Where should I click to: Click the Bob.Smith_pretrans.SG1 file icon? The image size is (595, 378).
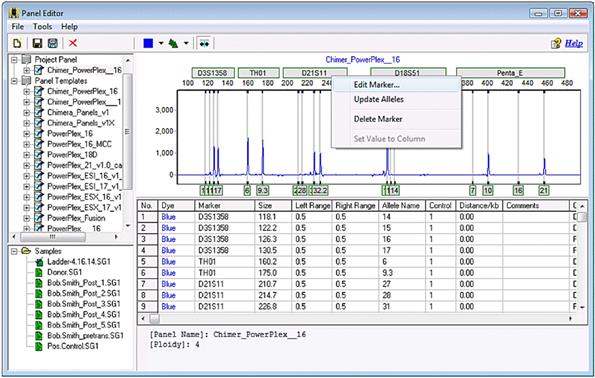coord(39,336)
